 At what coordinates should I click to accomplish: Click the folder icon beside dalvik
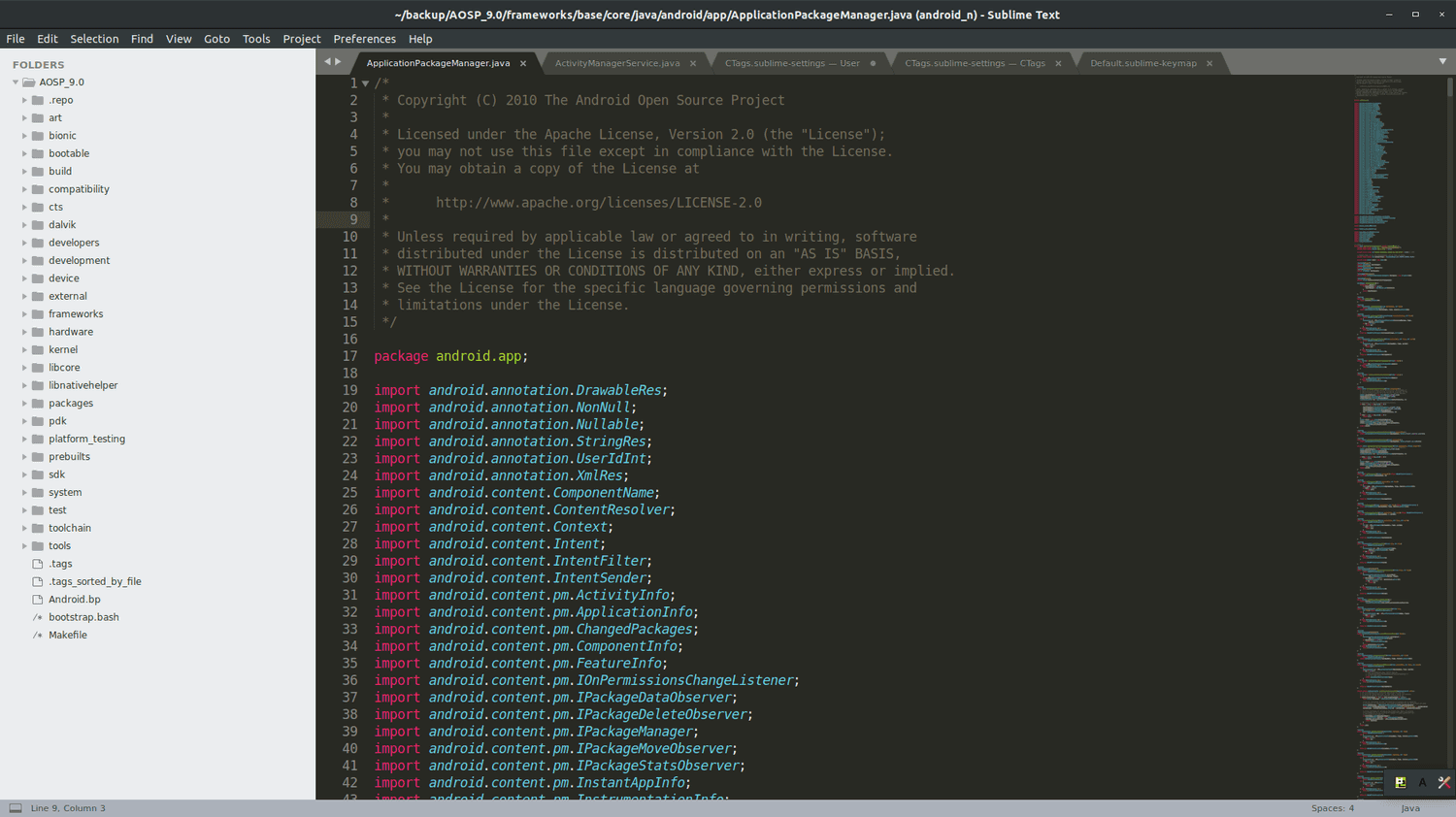point(37,224)
